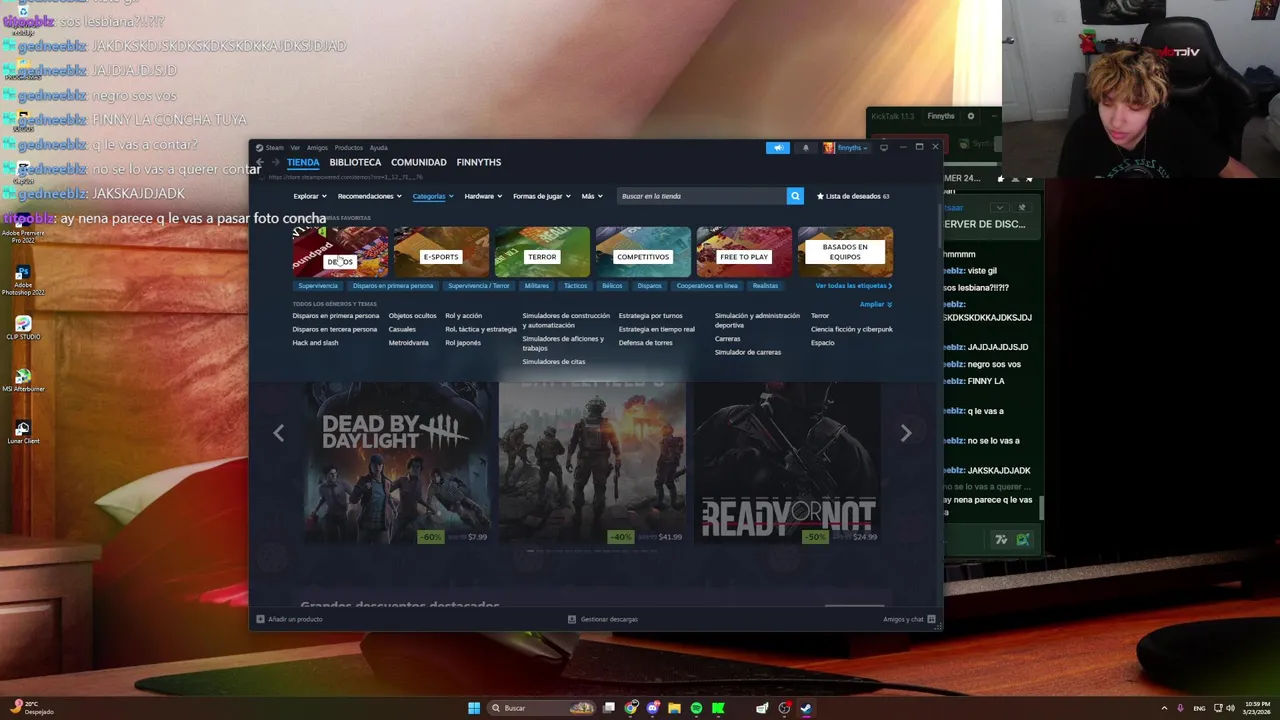This screenshot has width=1280, height=720.
Task: Open the COMUNIDAD tab
Action: pos(419,162)
